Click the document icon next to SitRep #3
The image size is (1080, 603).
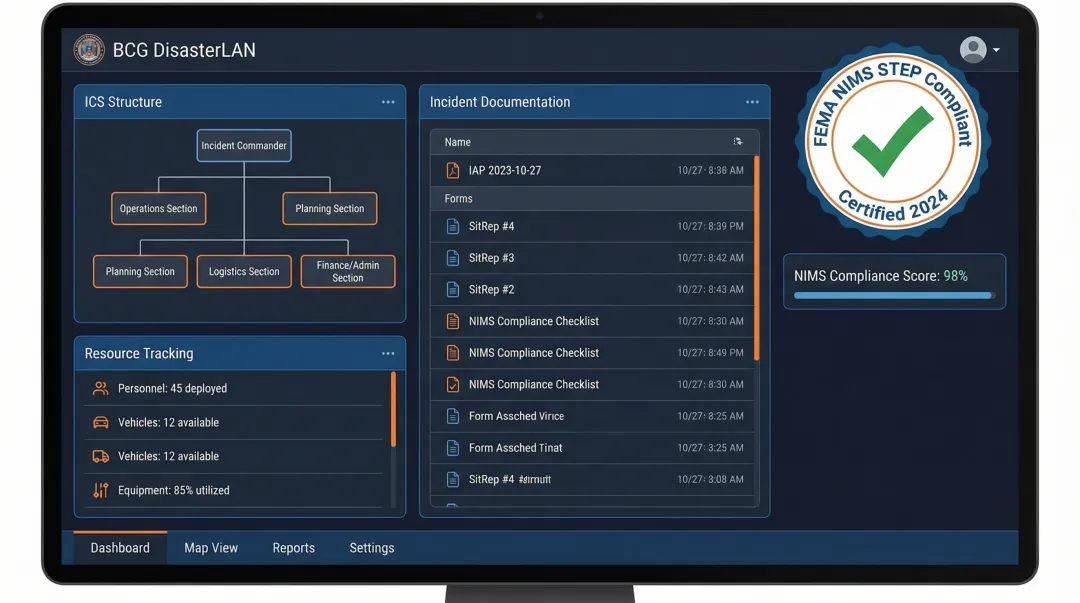click(452, 258)
